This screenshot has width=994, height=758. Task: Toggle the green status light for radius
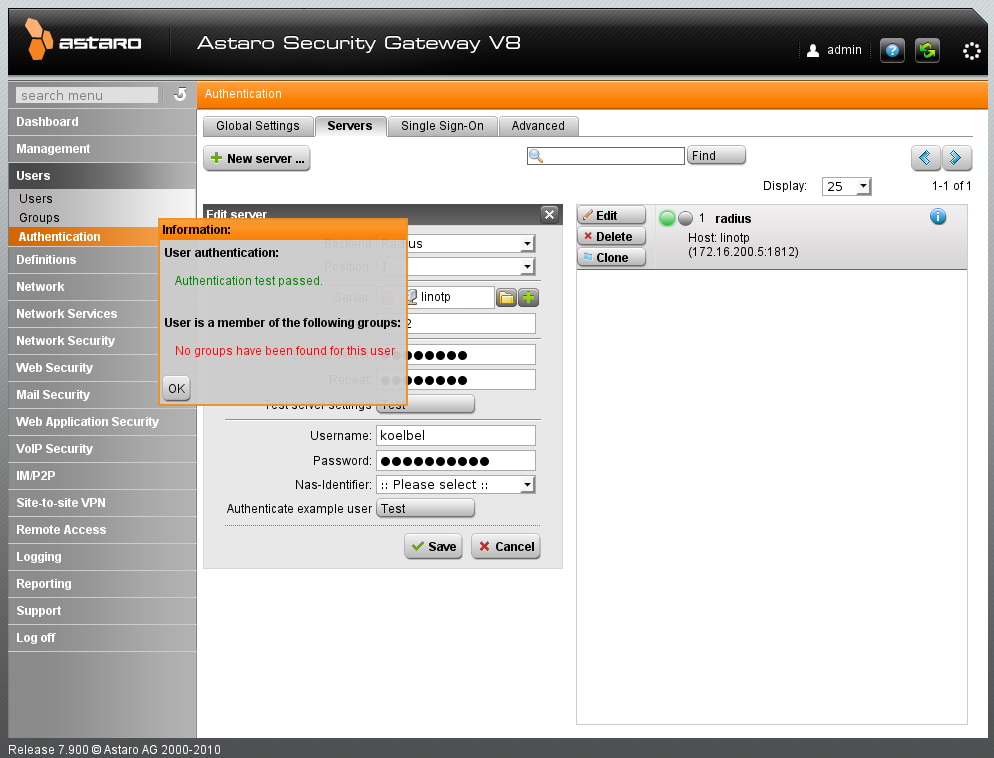[x=667, y=218]
